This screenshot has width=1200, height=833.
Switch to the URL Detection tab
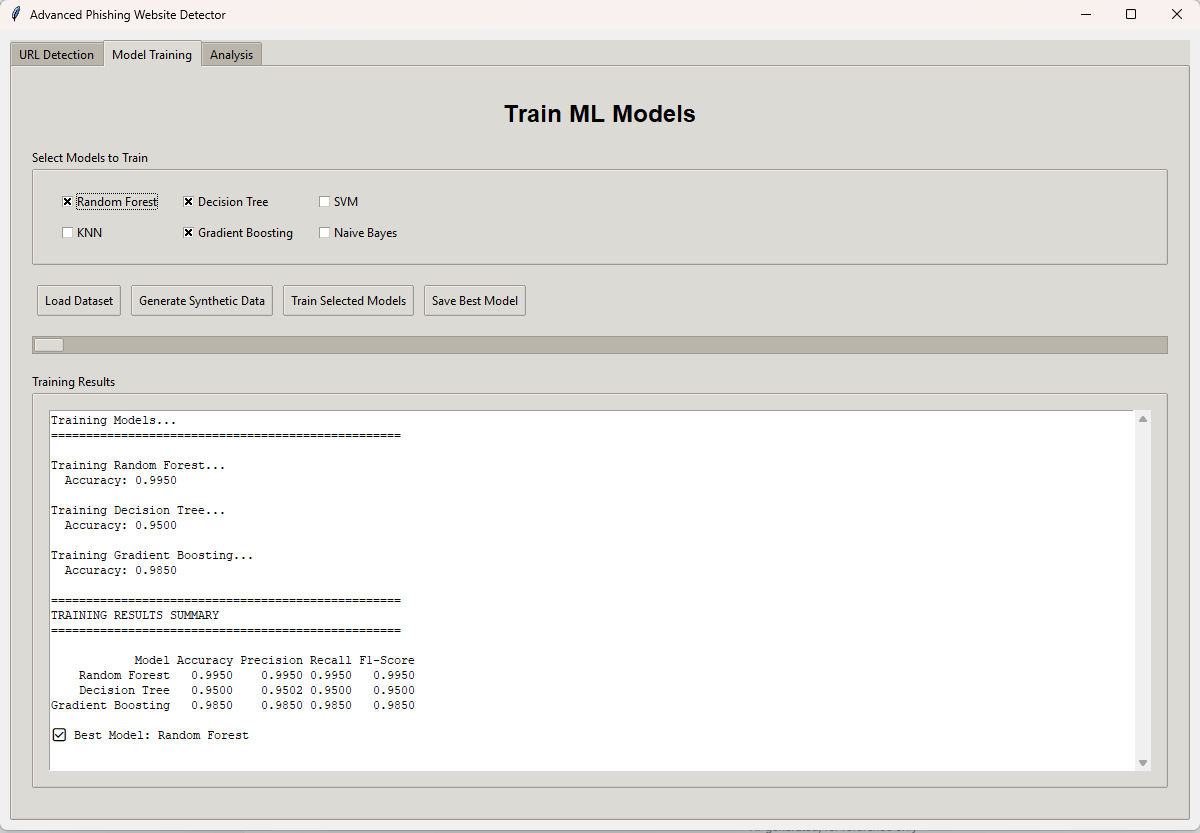56,55
